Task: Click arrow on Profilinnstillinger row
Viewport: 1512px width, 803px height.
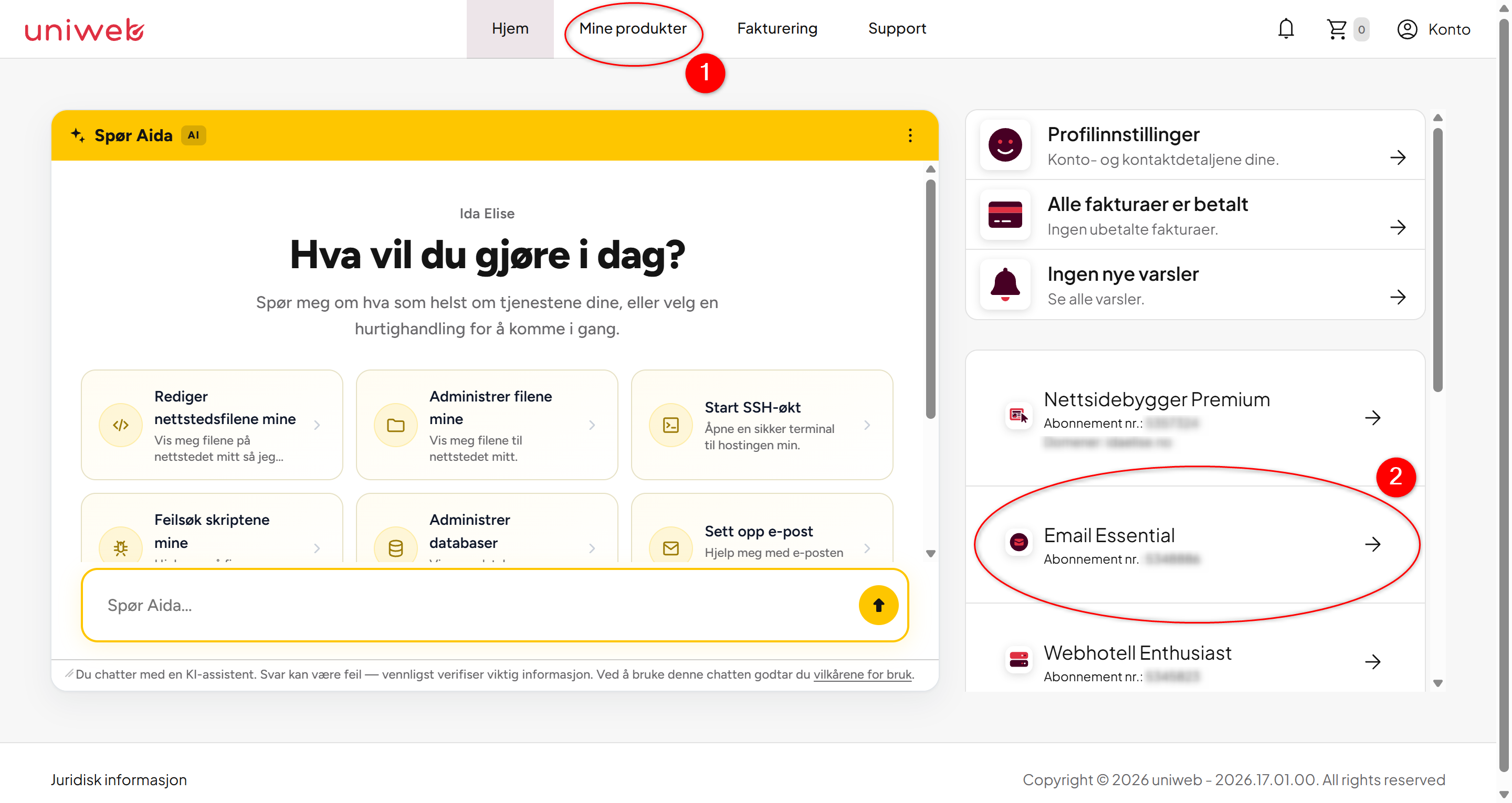Action: (1398, 157)
